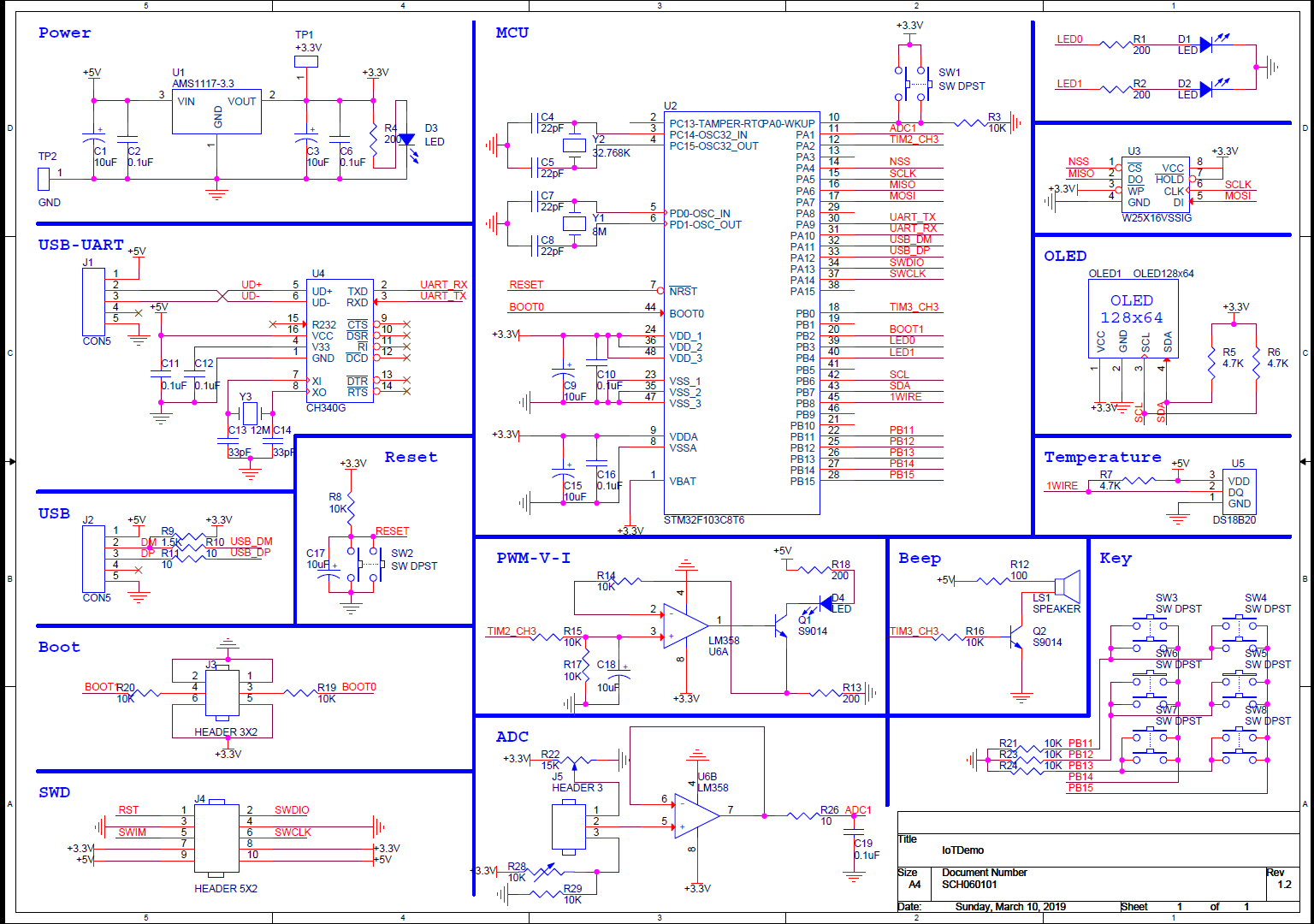This screenshot has width=1314, height=924.
Task: Click the 'NRST' pin label on MCU
Action: pos(684,292)
